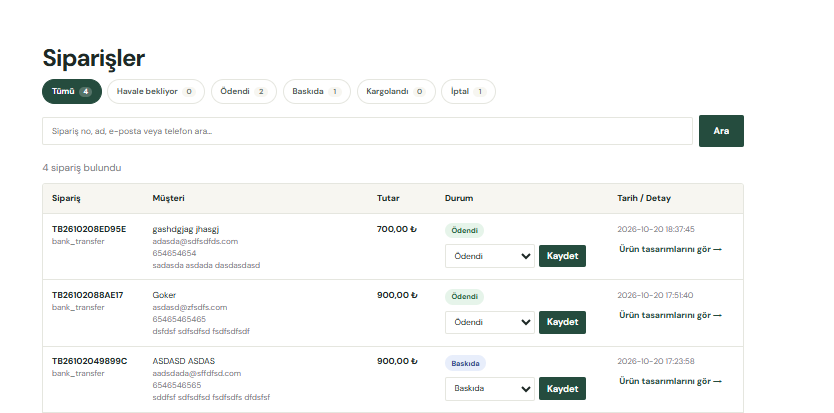
Task: Click customer name Goker
Action: 164,295
